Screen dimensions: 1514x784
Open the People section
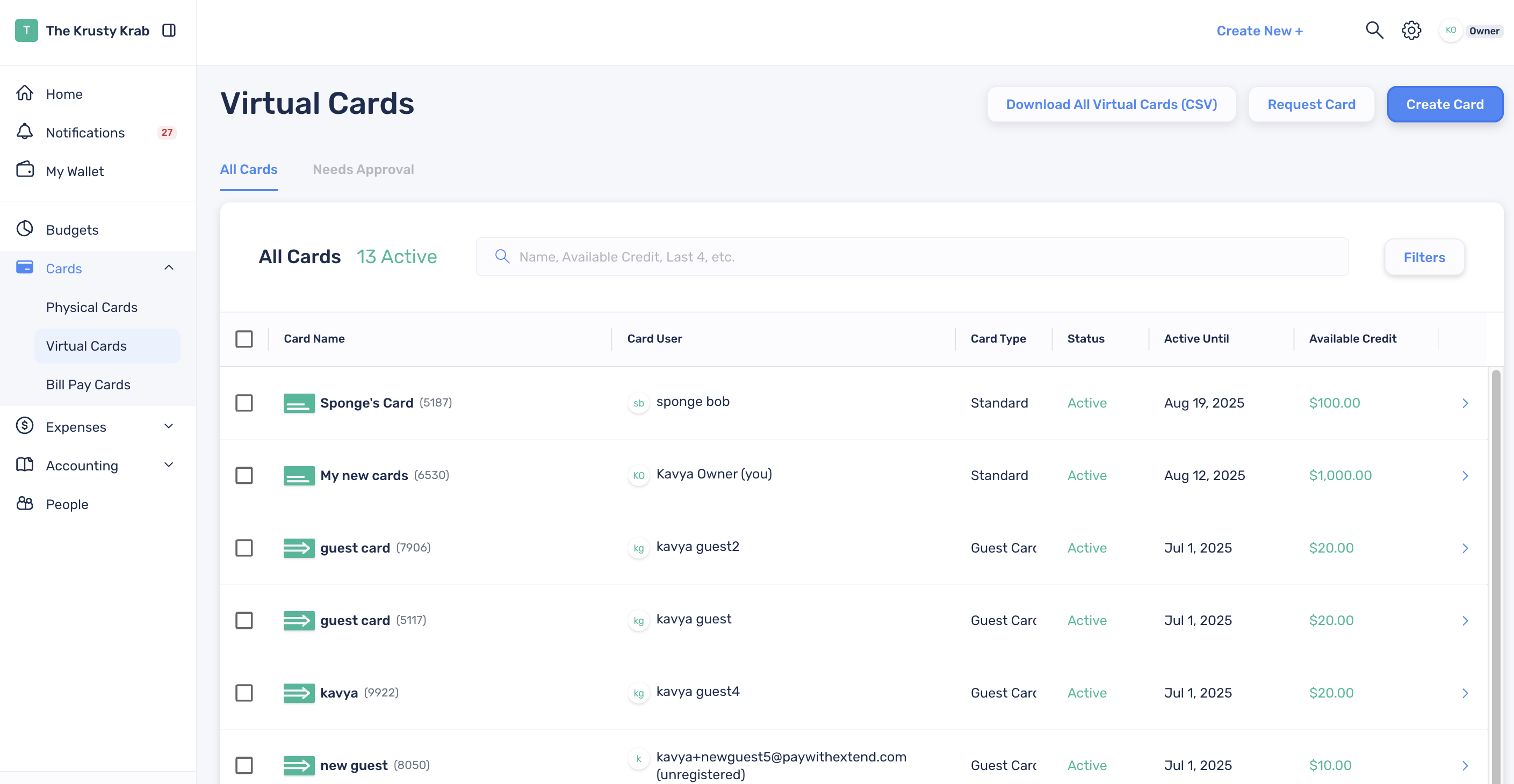click(67, 504)
